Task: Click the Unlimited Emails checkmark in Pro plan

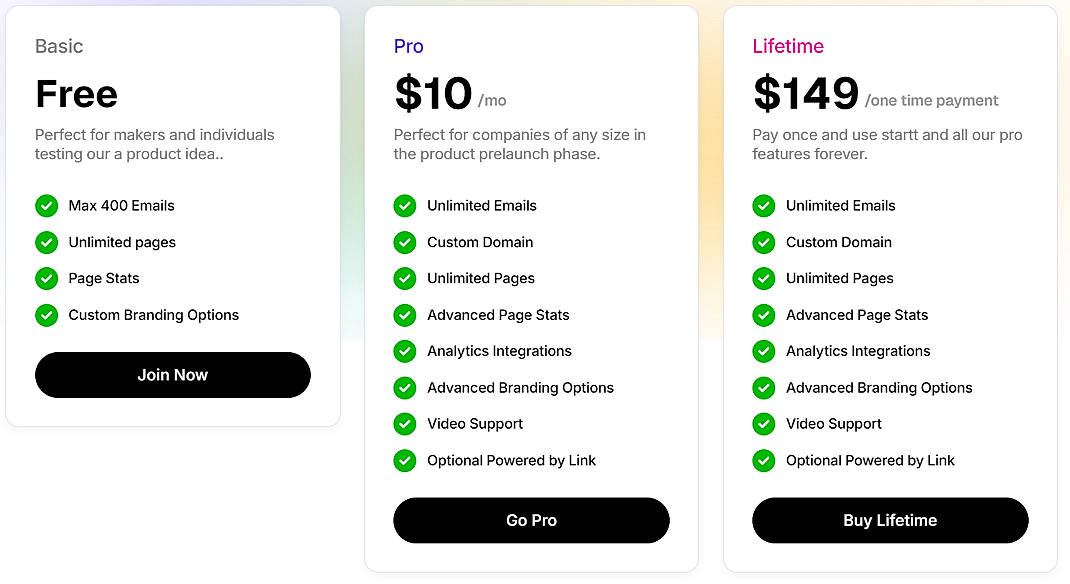Action: pyautogui.click(x=405, y=205)
